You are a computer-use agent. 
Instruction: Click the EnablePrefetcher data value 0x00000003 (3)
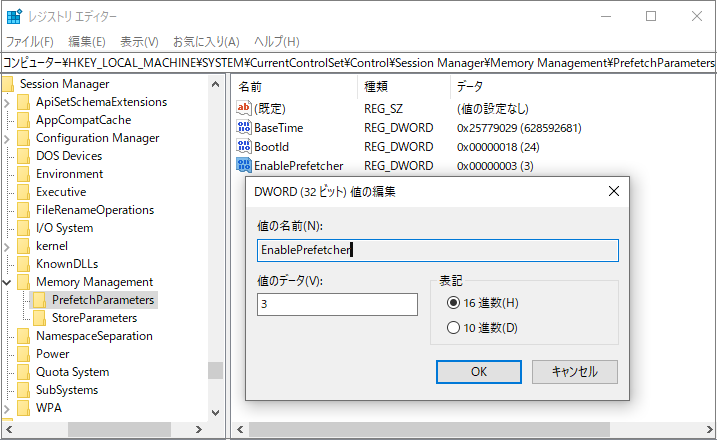pyautogui.click(x=495, y=166)
